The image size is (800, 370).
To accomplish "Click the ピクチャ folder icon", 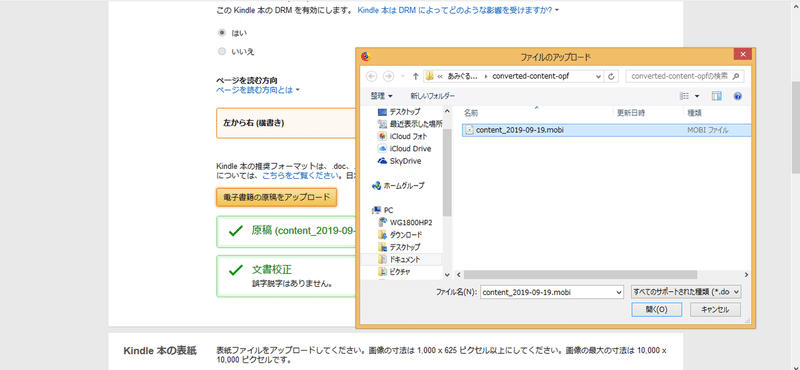I will click(x=382, y=272).
